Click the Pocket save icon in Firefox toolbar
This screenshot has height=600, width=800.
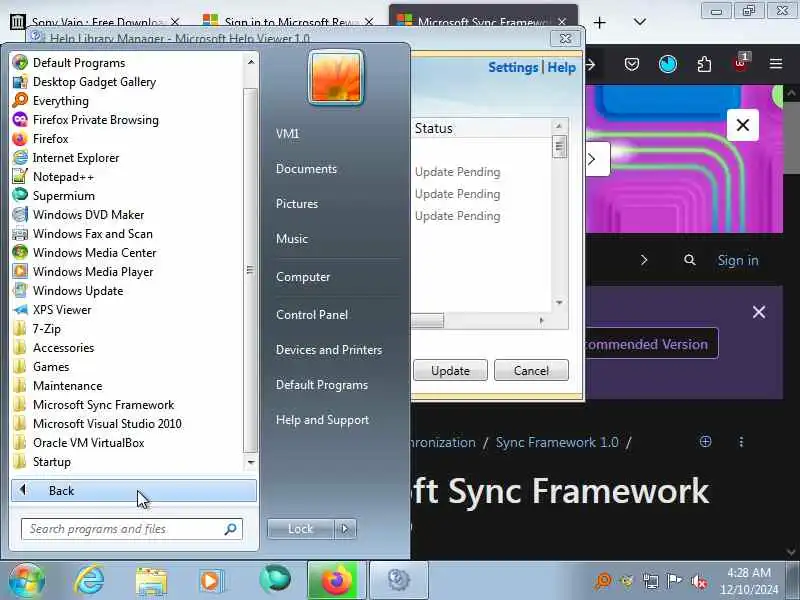[632, 64]
